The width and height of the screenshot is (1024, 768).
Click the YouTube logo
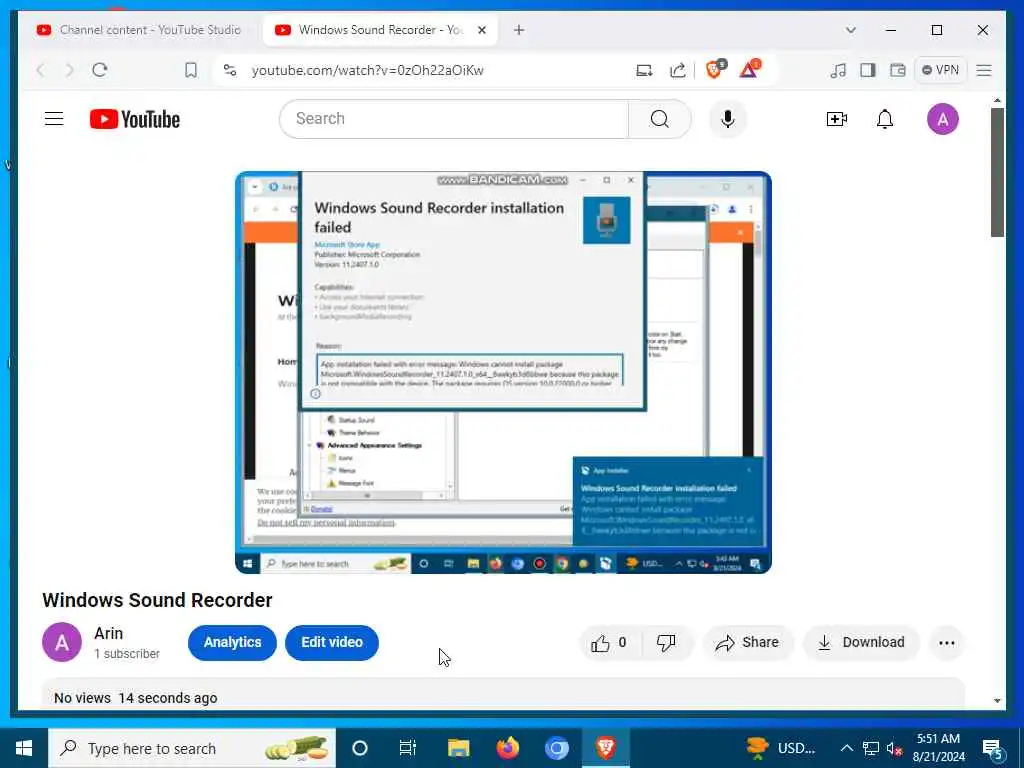tap(135, 119)
